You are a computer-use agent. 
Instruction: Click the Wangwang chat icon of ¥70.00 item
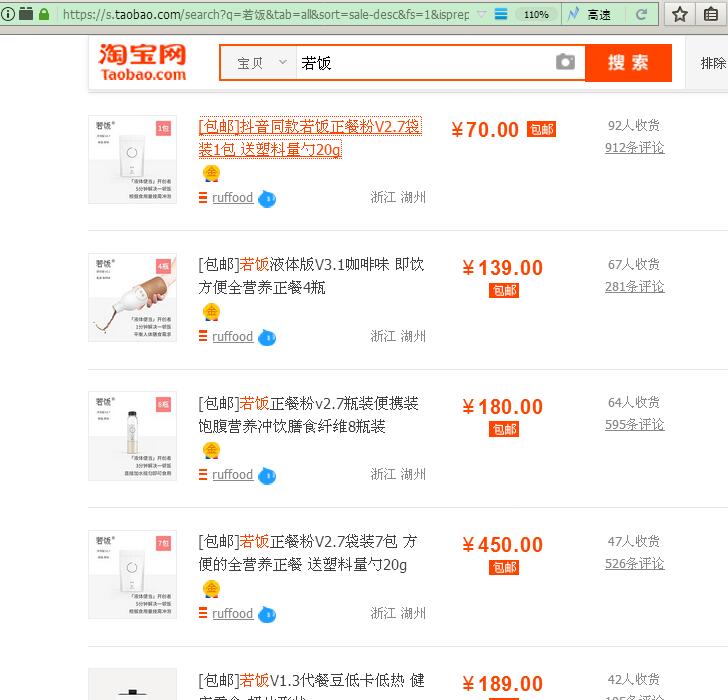tap(266, 199)
